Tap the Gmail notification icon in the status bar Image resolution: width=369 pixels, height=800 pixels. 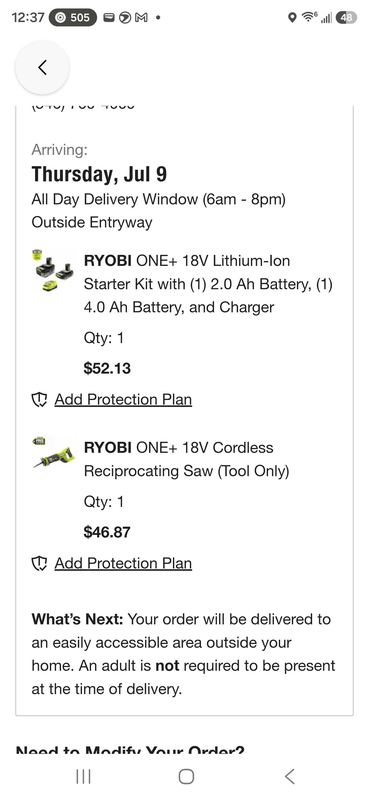(140, 17)
